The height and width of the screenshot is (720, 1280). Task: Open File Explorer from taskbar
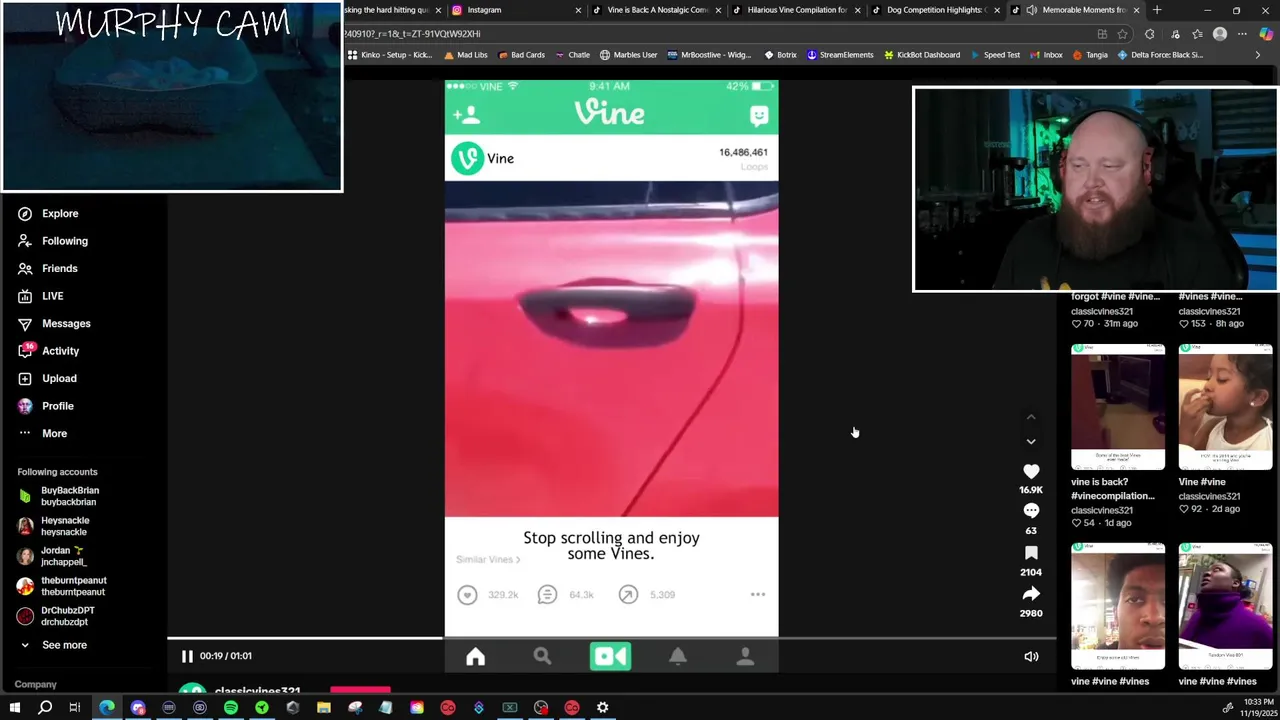pyautogui.click(x=324, y=708)
